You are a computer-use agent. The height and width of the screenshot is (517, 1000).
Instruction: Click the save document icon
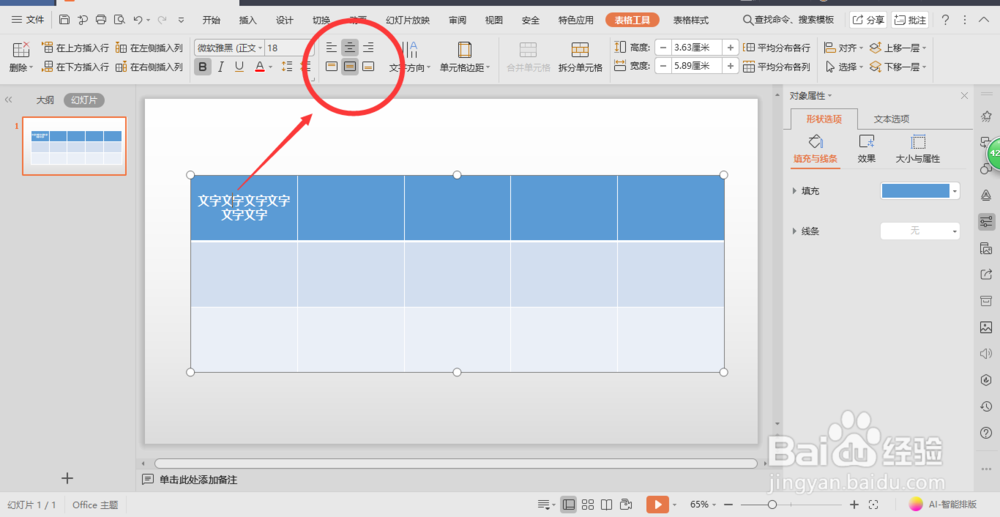tap(64, 20)
